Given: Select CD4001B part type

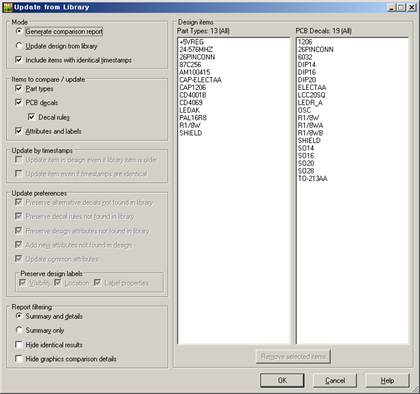Looking at the screenshot, I should point(193,95).
